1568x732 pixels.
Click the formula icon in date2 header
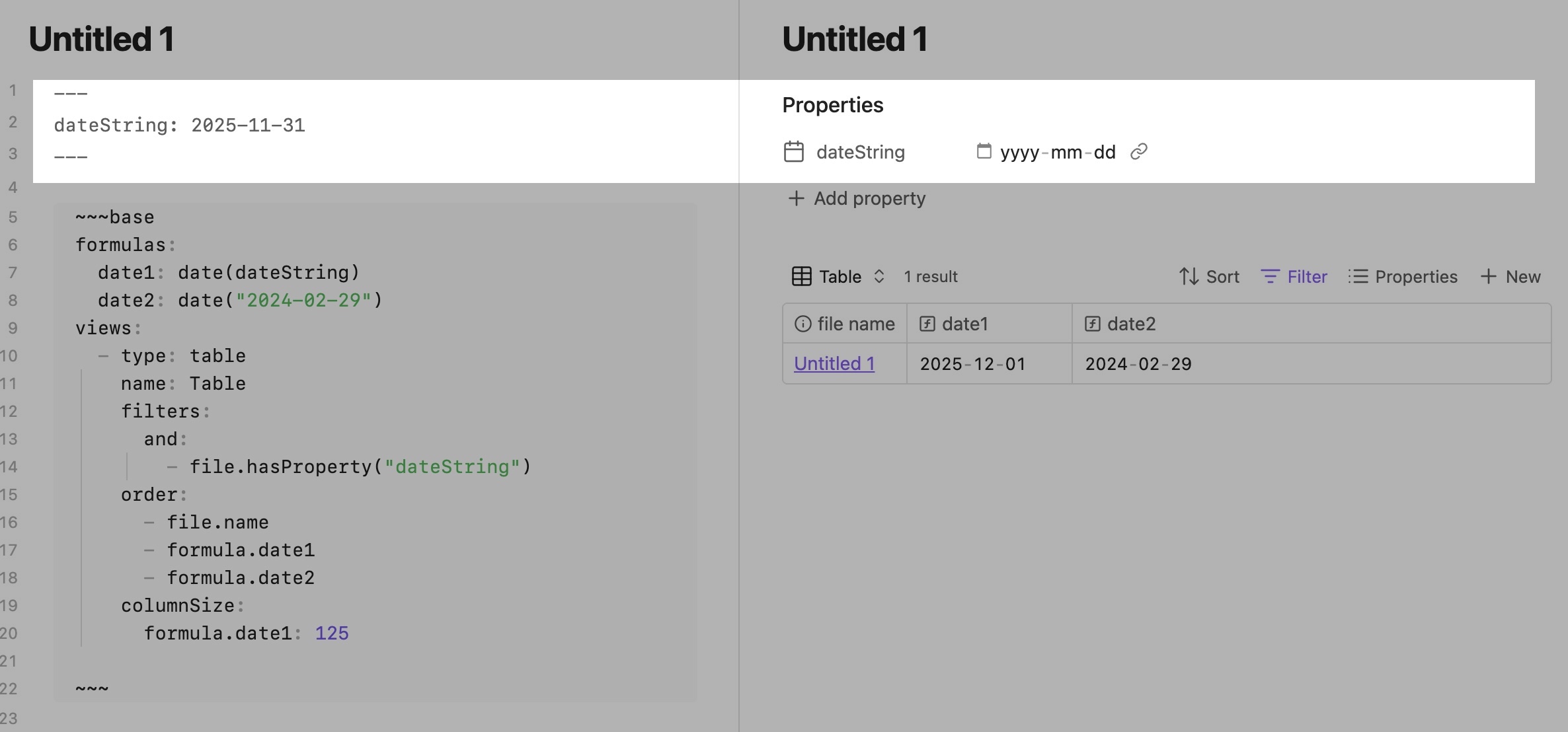click(x=1093, y=324)
